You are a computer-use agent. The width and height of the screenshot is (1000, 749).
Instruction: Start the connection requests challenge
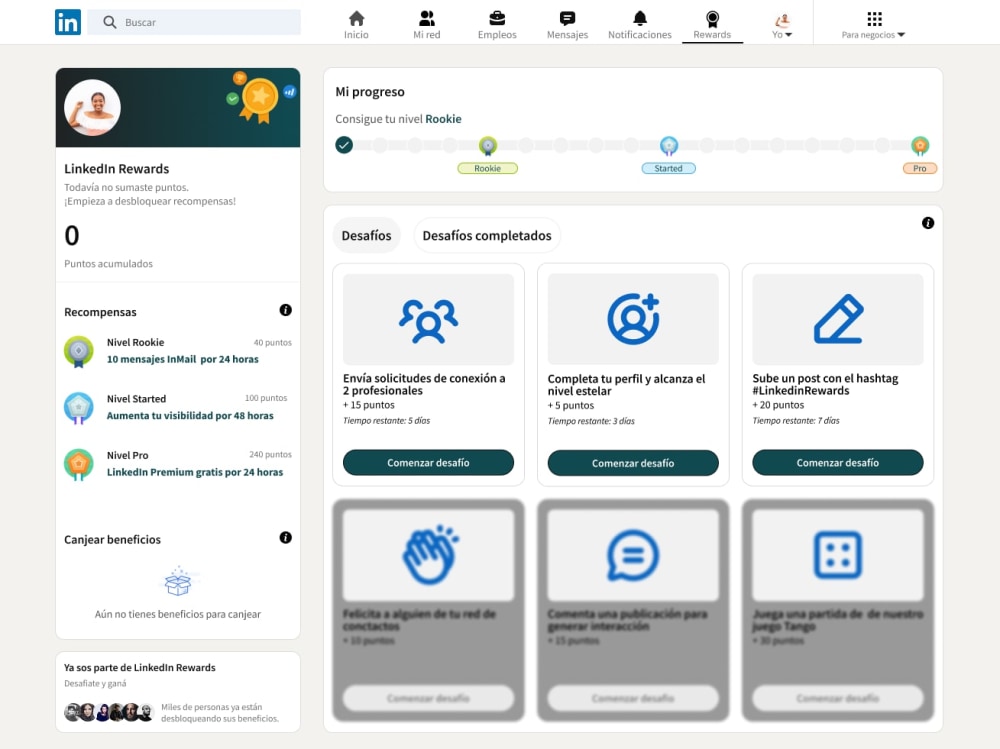tap(429, 463)
